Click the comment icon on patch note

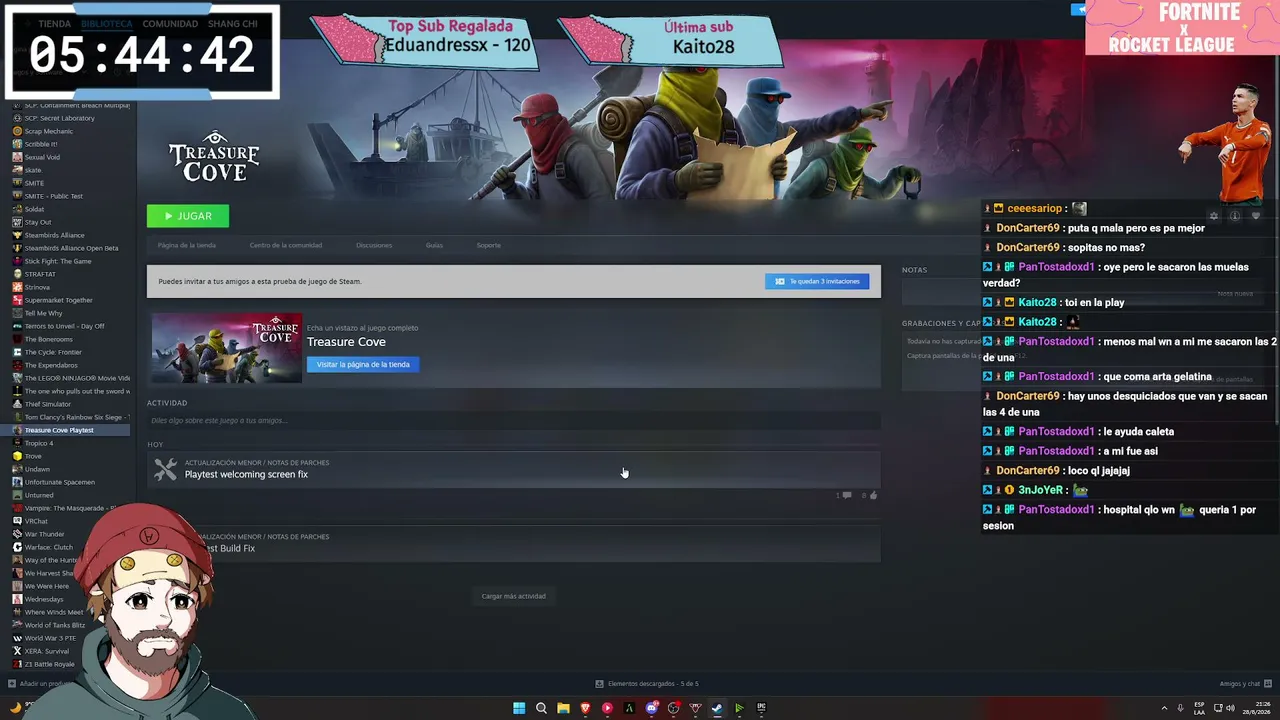(846, 495)
